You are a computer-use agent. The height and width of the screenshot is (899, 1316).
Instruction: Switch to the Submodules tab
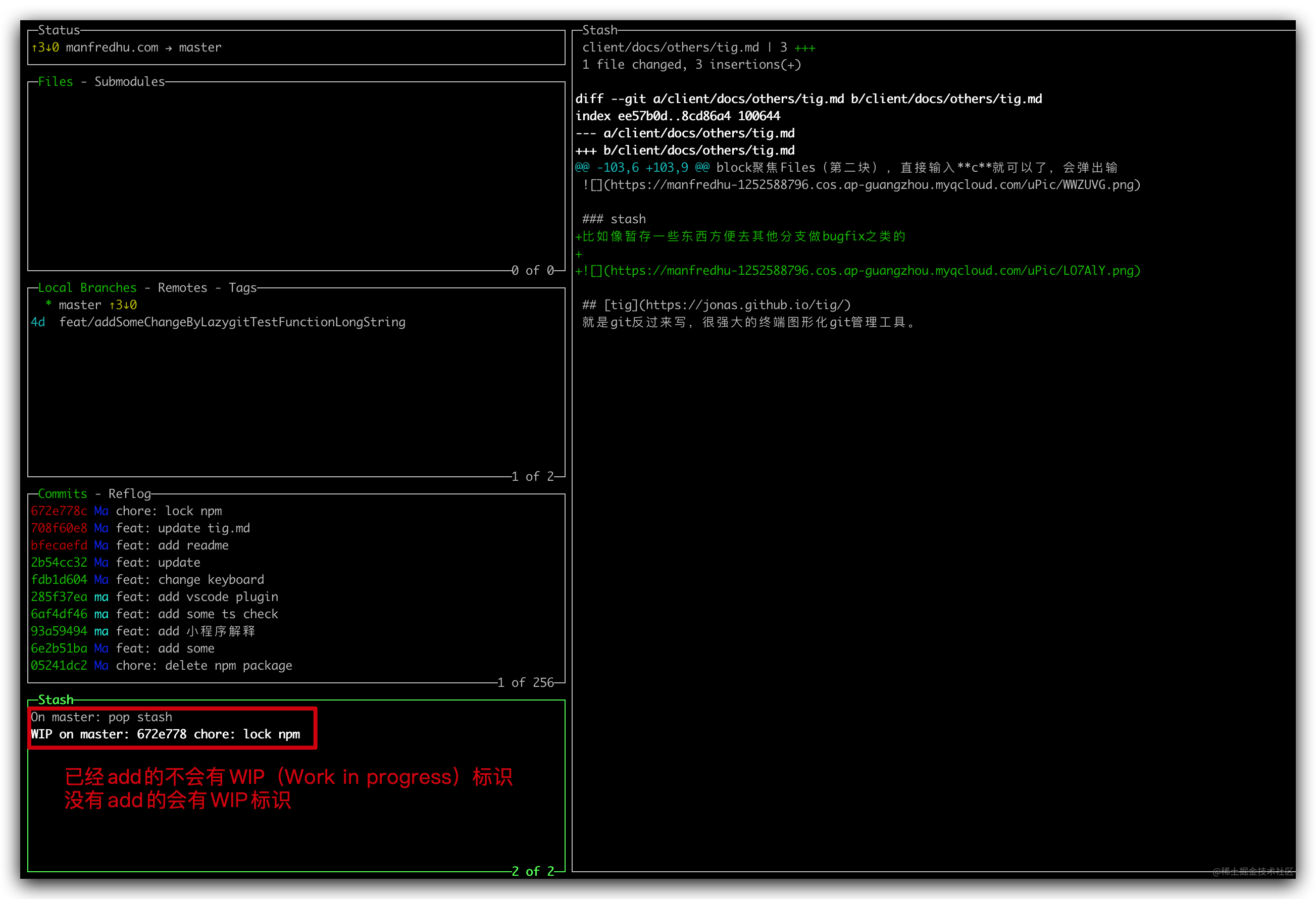click(129, 82)
